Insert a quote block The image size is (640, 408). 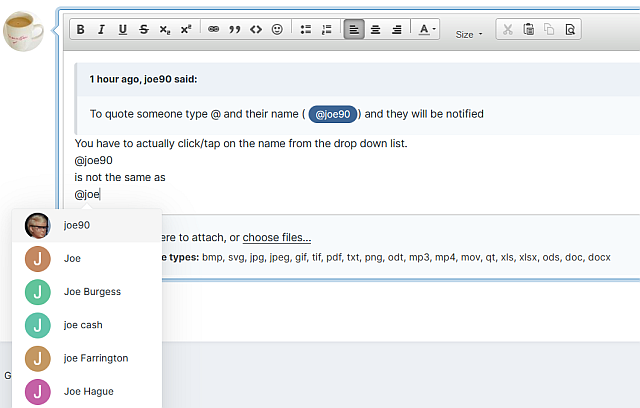pyautogui.click(x=235, y=29)
